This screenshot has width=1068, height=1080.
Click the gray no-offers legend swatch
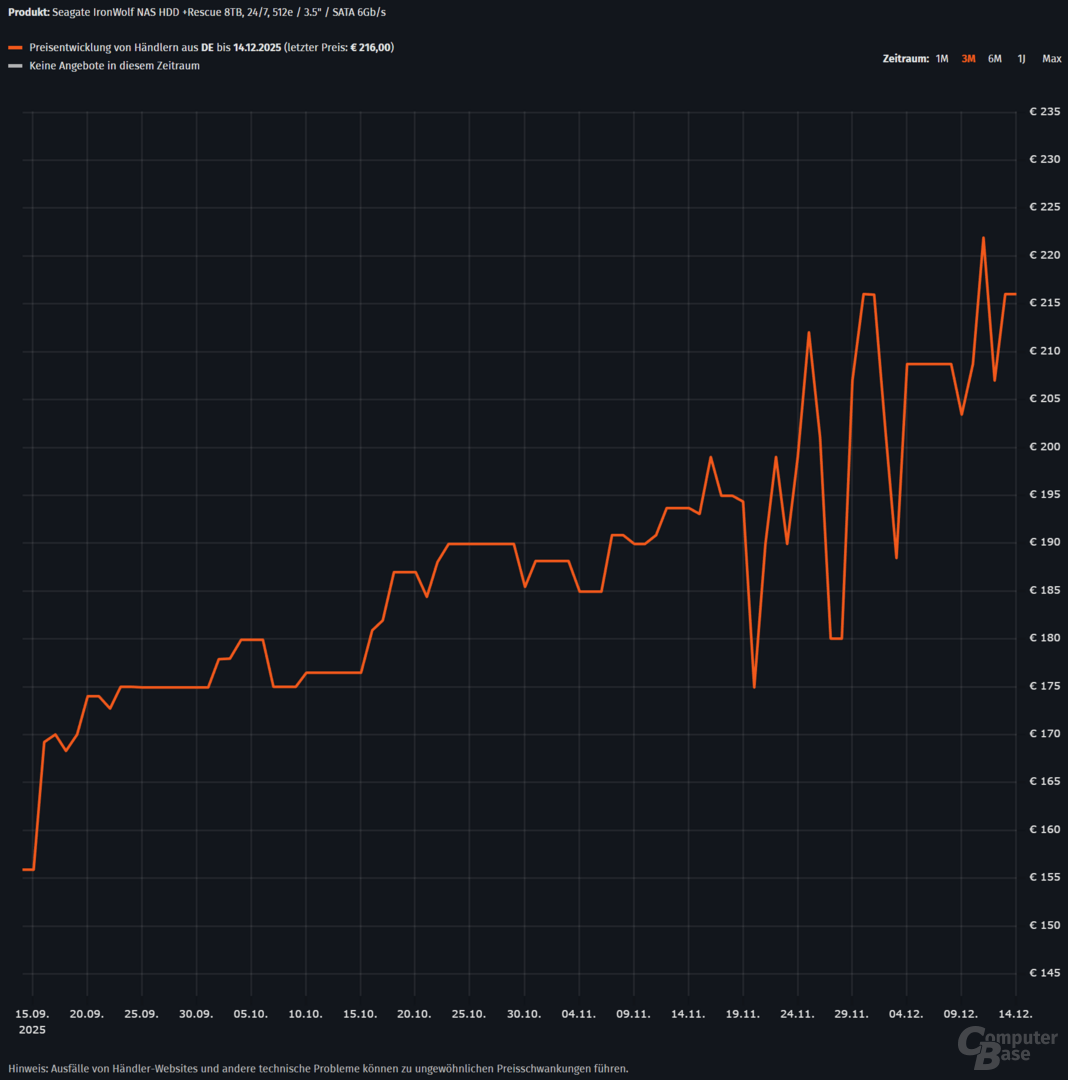[x=15, y=66]
